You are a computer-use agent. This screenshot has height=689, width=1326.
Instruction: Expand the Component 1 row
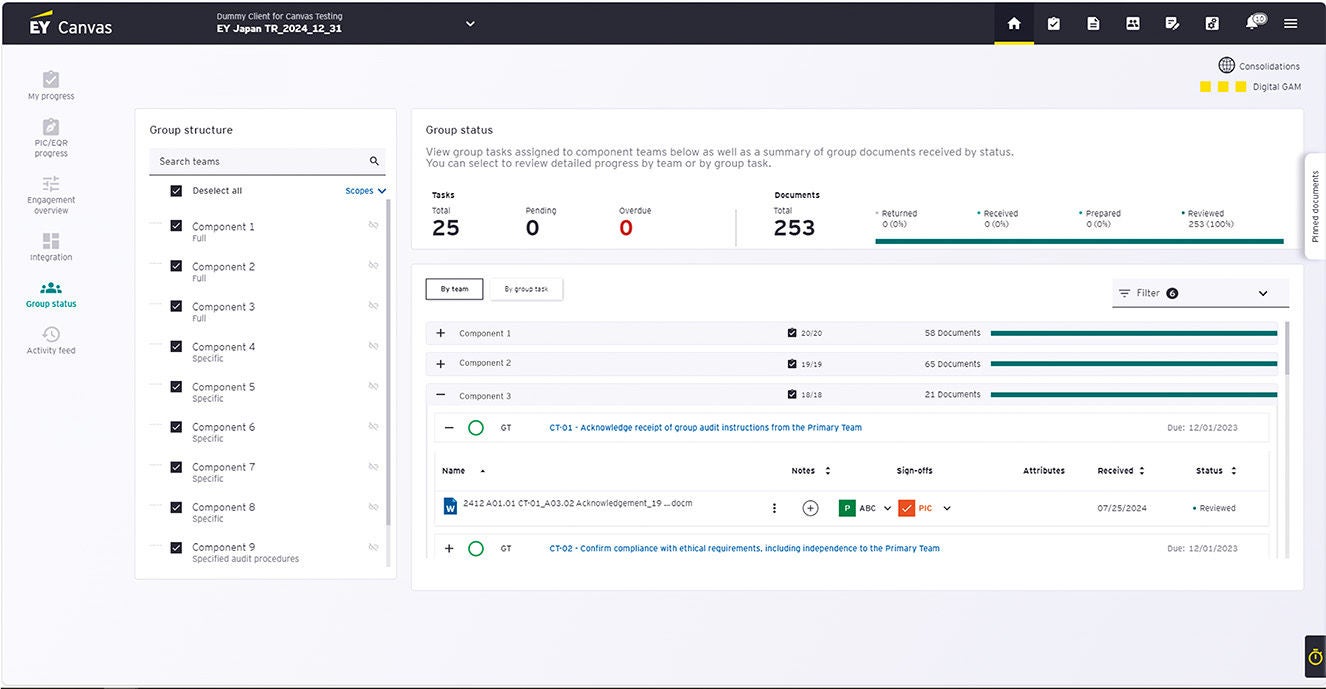(441, 333)
